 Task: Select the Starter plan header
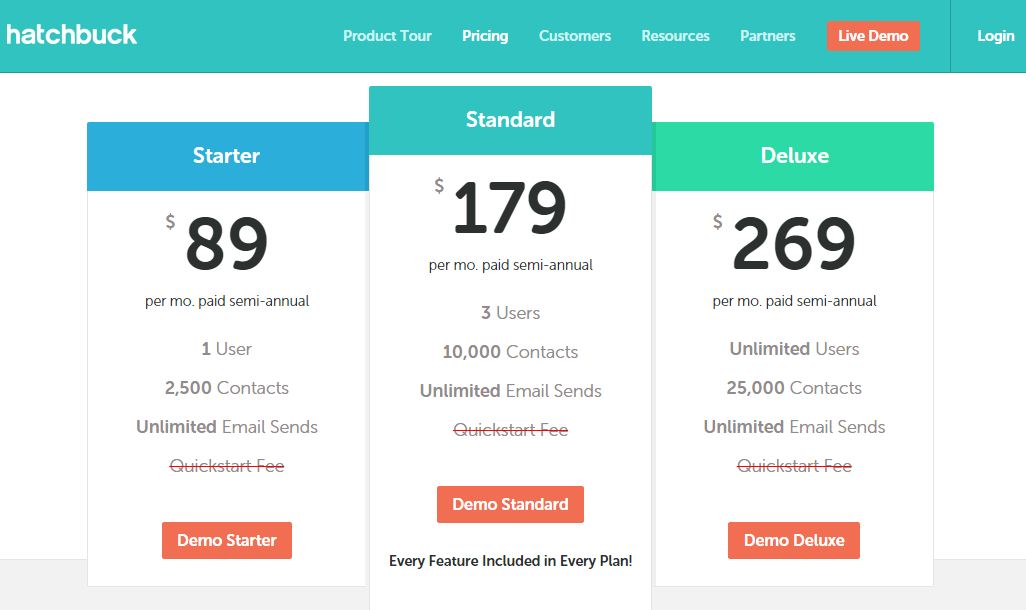pos(228,156)
